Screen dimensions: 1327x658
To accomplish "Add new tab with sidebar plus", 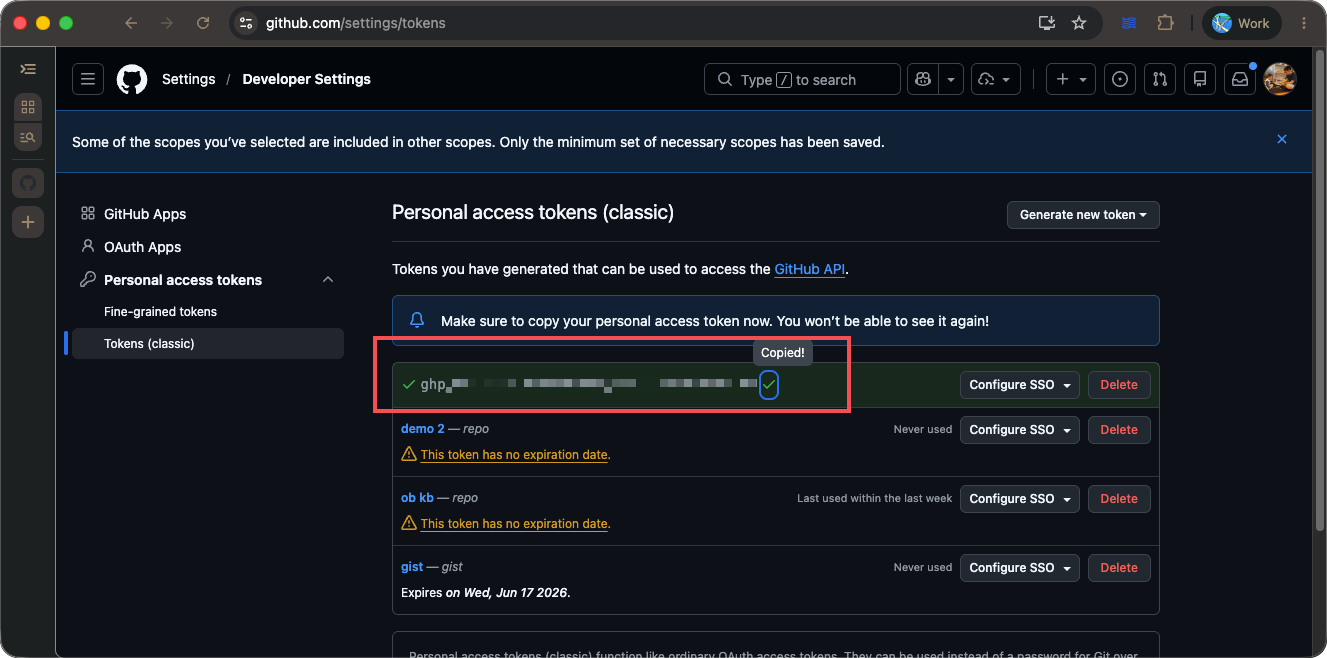I will click(x=28, y=222).
